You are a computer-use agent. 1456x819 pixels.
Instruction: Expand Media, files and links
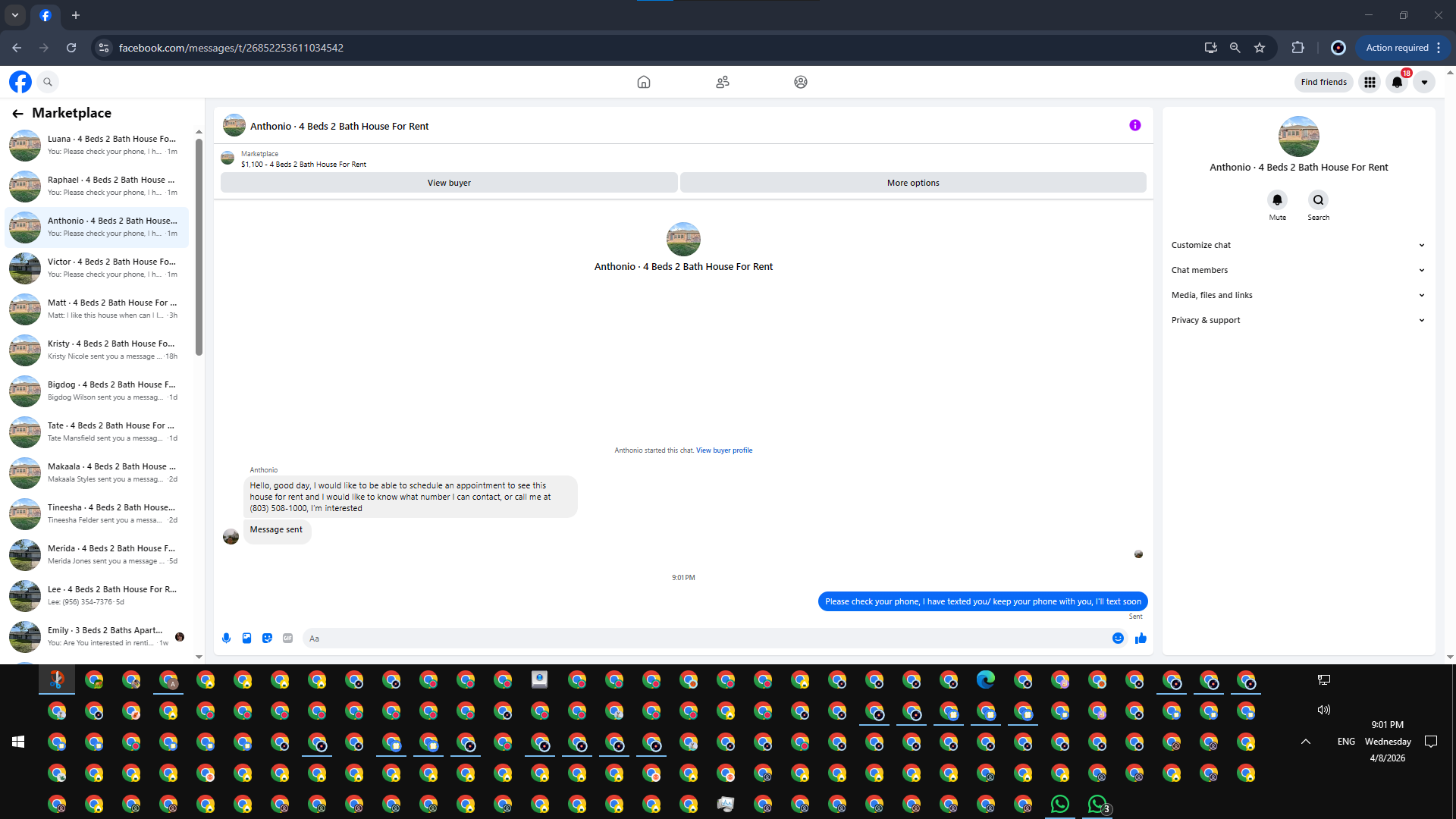1298,295
